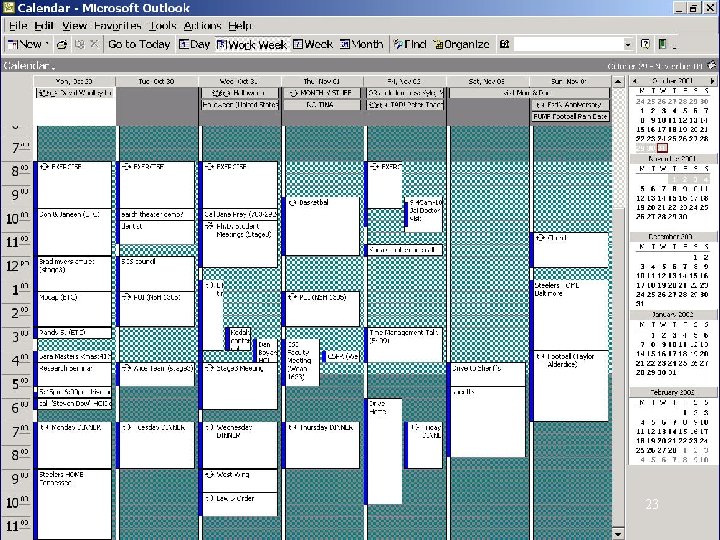Select the FURF Football Rain Date event
The width and height of the screenshot is (720, 540).
point(571,117)
